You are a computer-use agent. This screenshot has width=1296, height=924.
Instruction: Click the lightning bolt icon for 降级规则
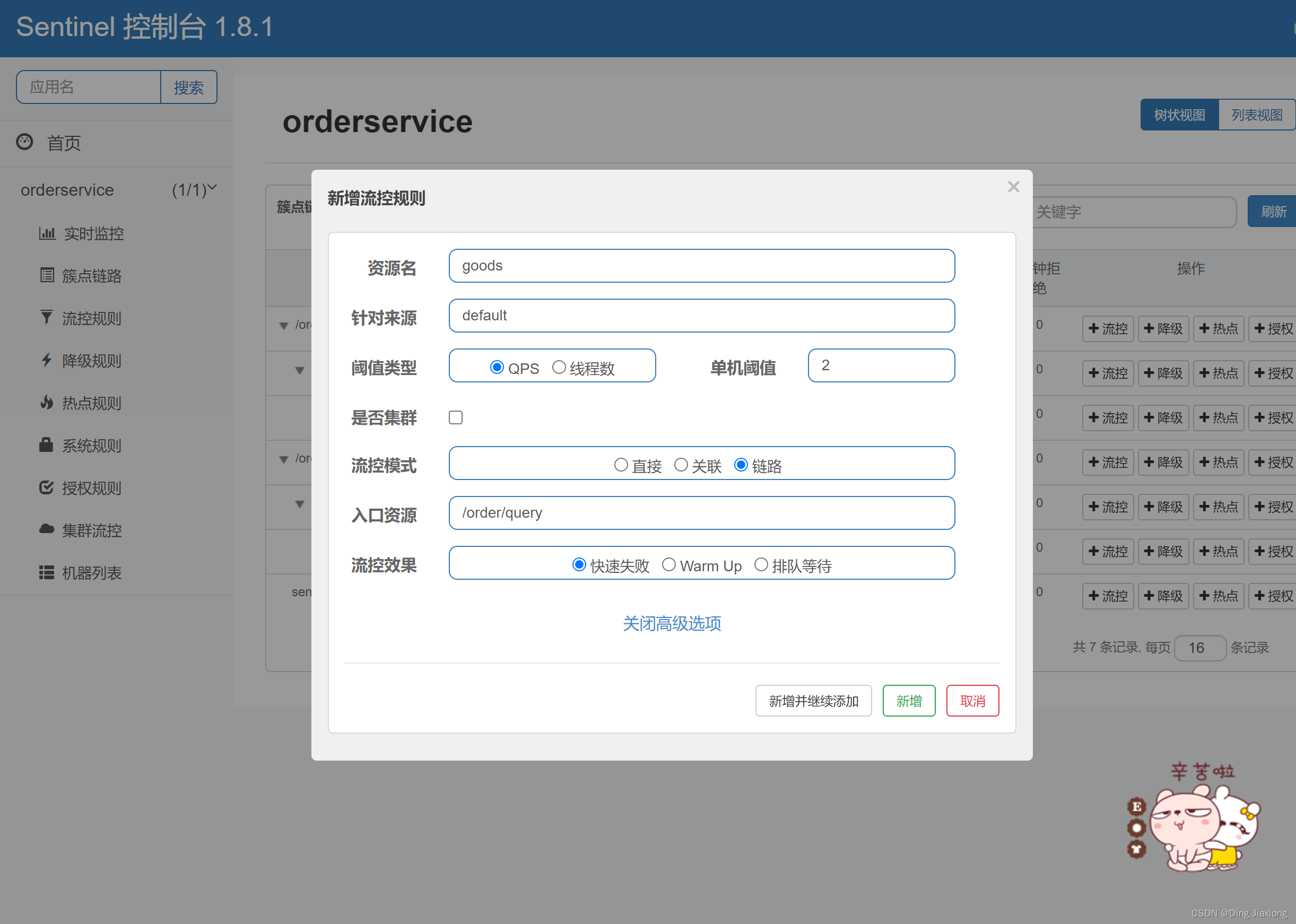pos(47,360)
